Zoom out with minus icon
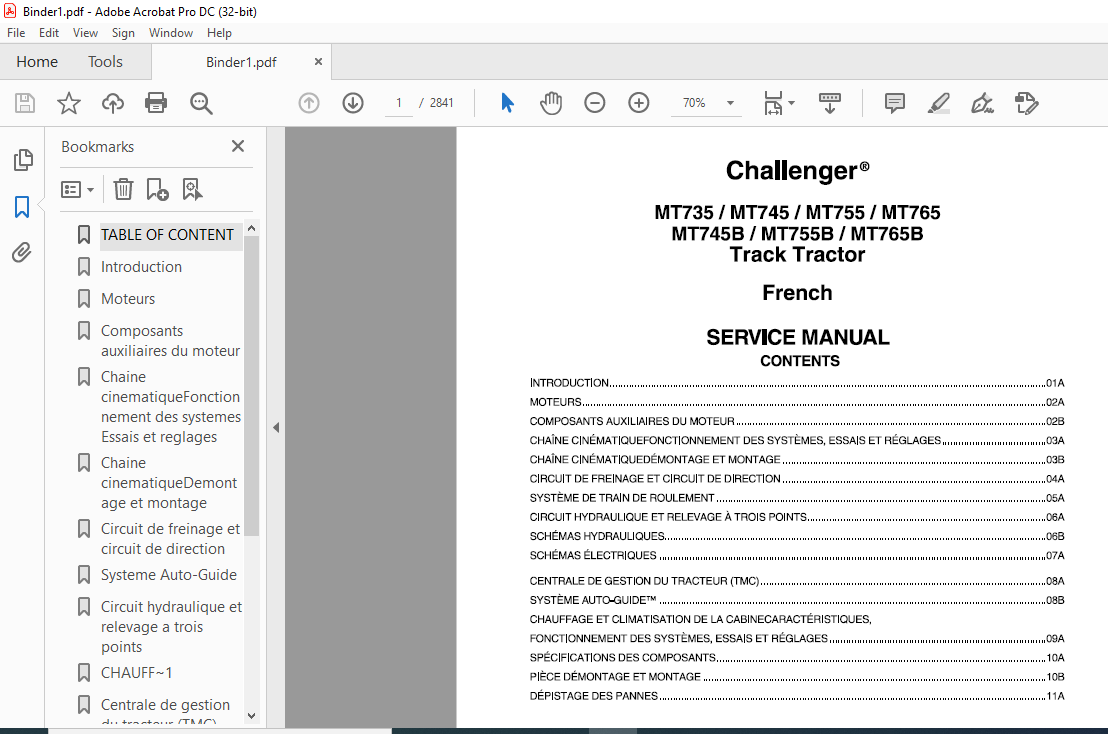Screen dimensions: 1108x734 595,103
